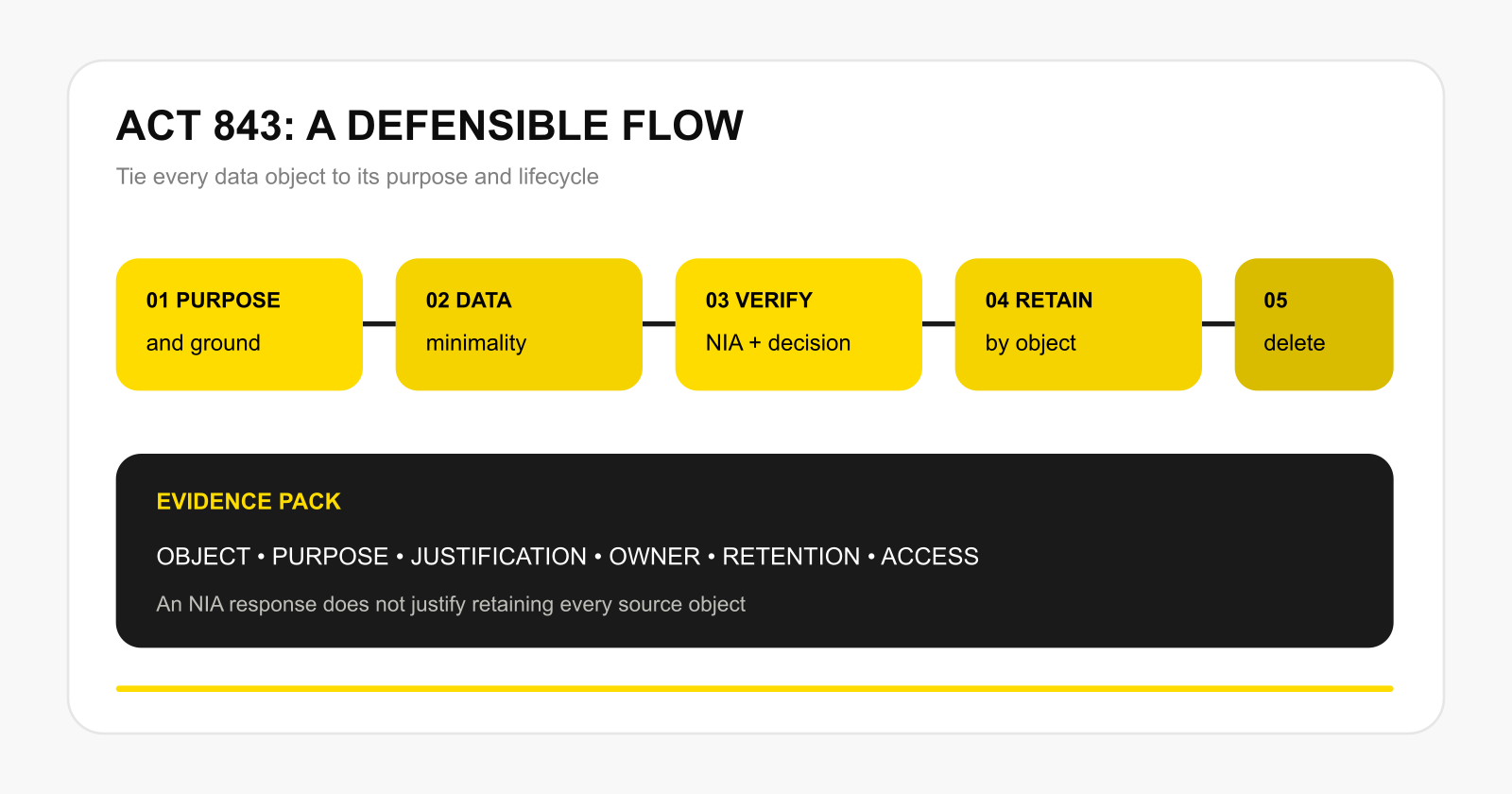This screenshot has height=794, width=1512.
Task: Click the 'and ground' text
Action: (203, 343)
